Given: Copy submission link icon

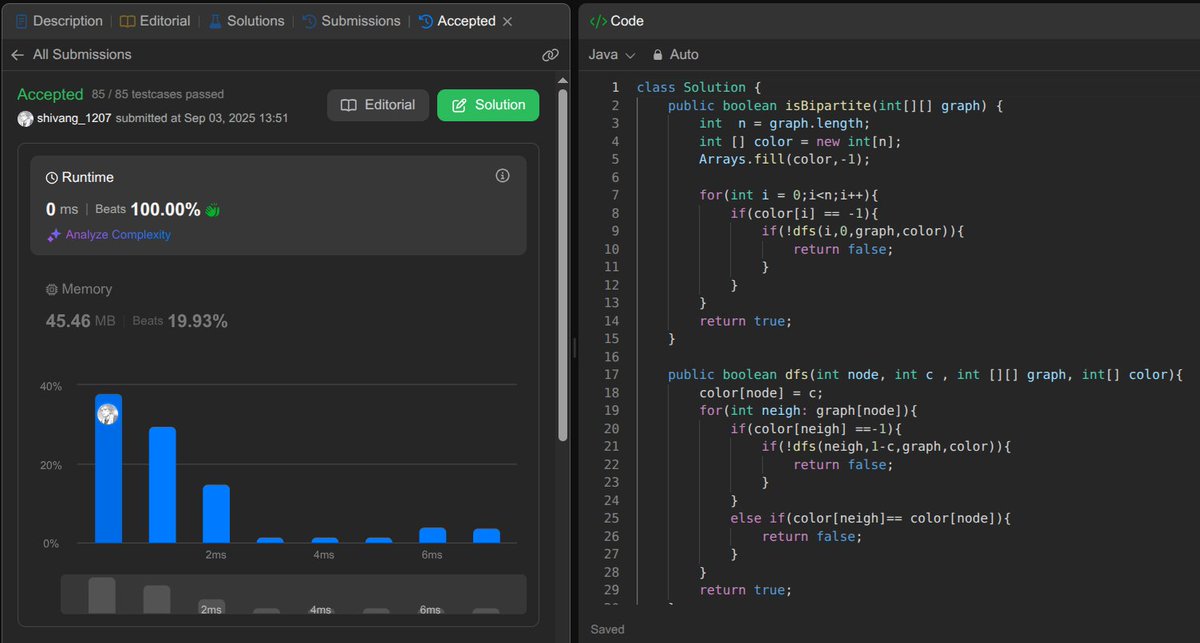Looking at the screenshot, I should (549, 55).
